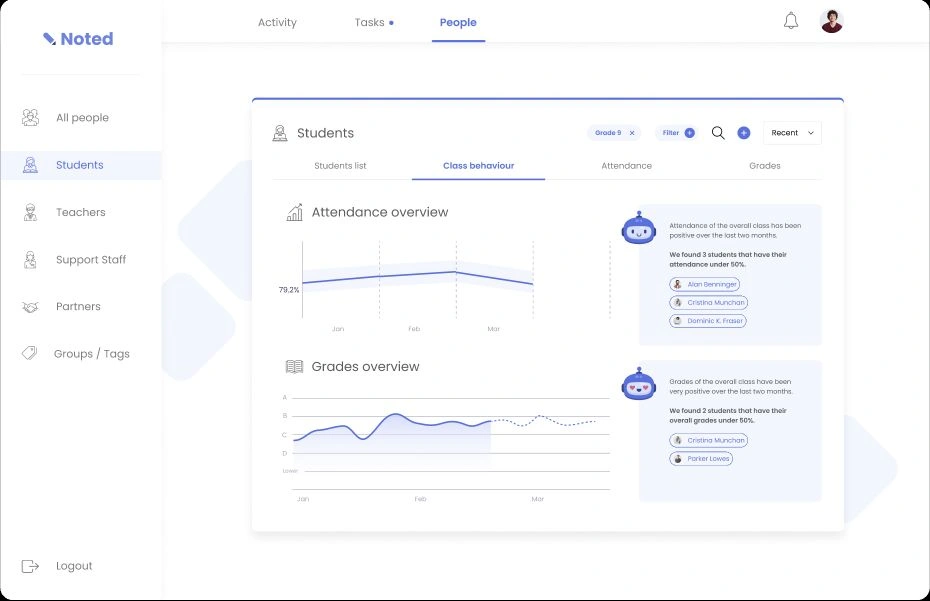This screenshot has width=930, height=601.
Task: Click the Teachers icon in sidebar
Action: coord(30,212)
